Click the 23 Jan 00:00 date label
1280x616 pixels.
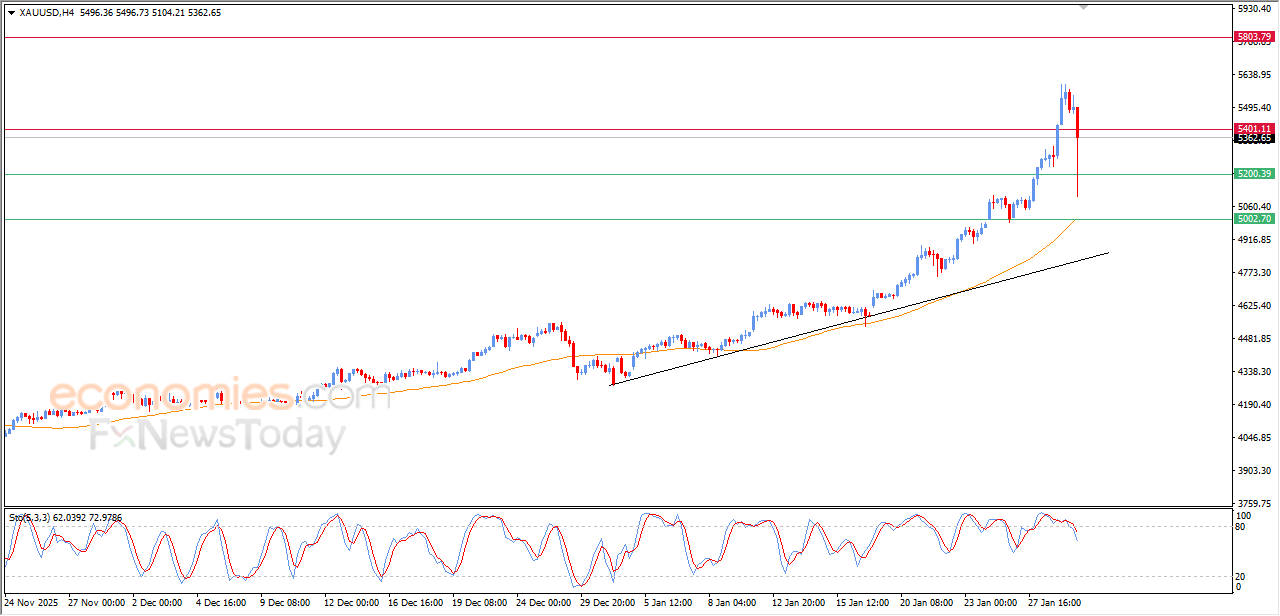990,603
